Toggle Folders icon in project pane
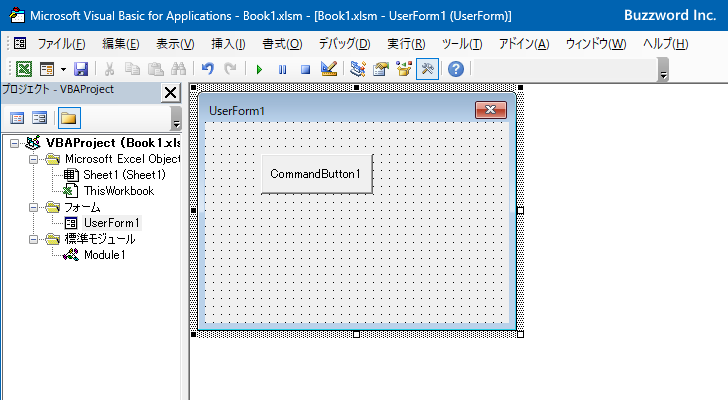728x400 pixels. pyautogui.click(x=69, y=118)
